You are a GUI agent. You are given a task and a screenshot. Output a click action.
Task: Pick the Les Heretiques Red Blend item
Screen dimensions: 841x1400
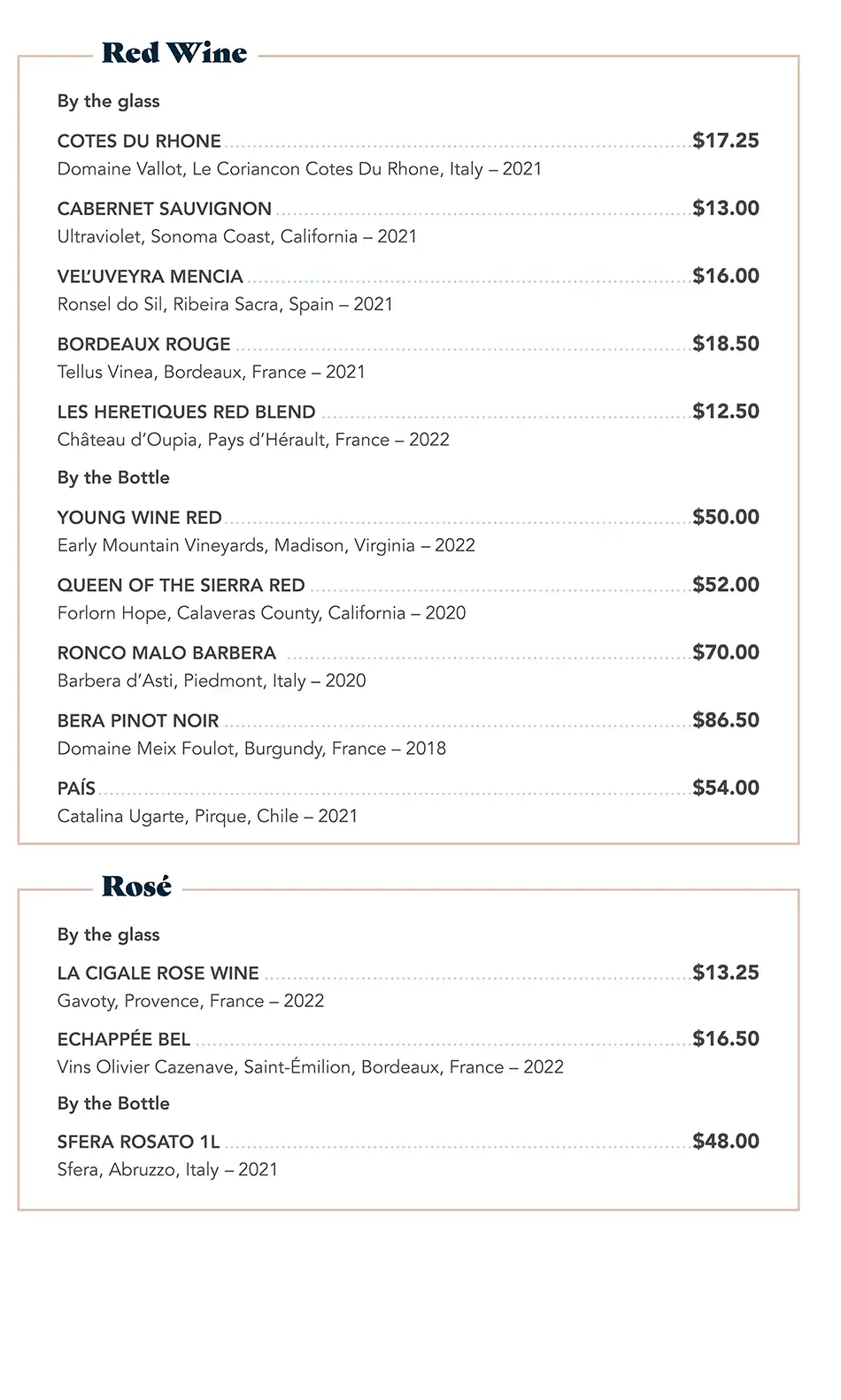186,412
